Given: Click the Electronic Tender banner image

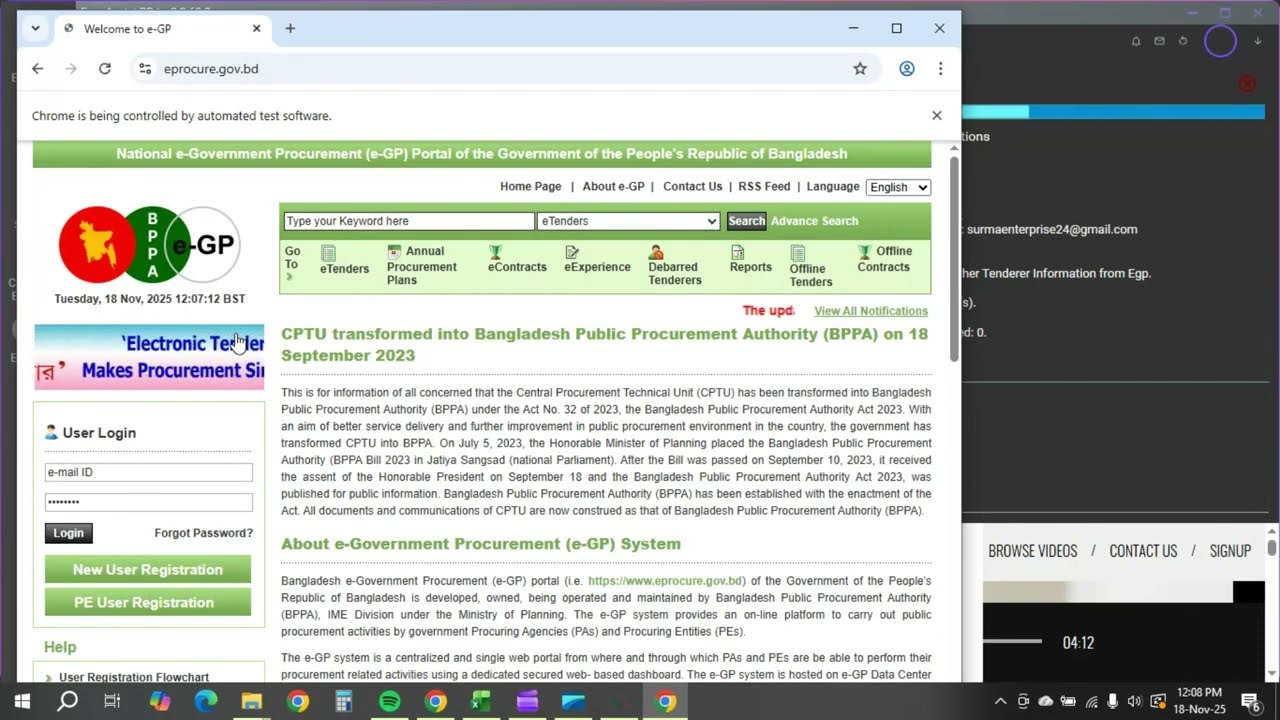Looking at the screenshot, I should pos(149,357).
